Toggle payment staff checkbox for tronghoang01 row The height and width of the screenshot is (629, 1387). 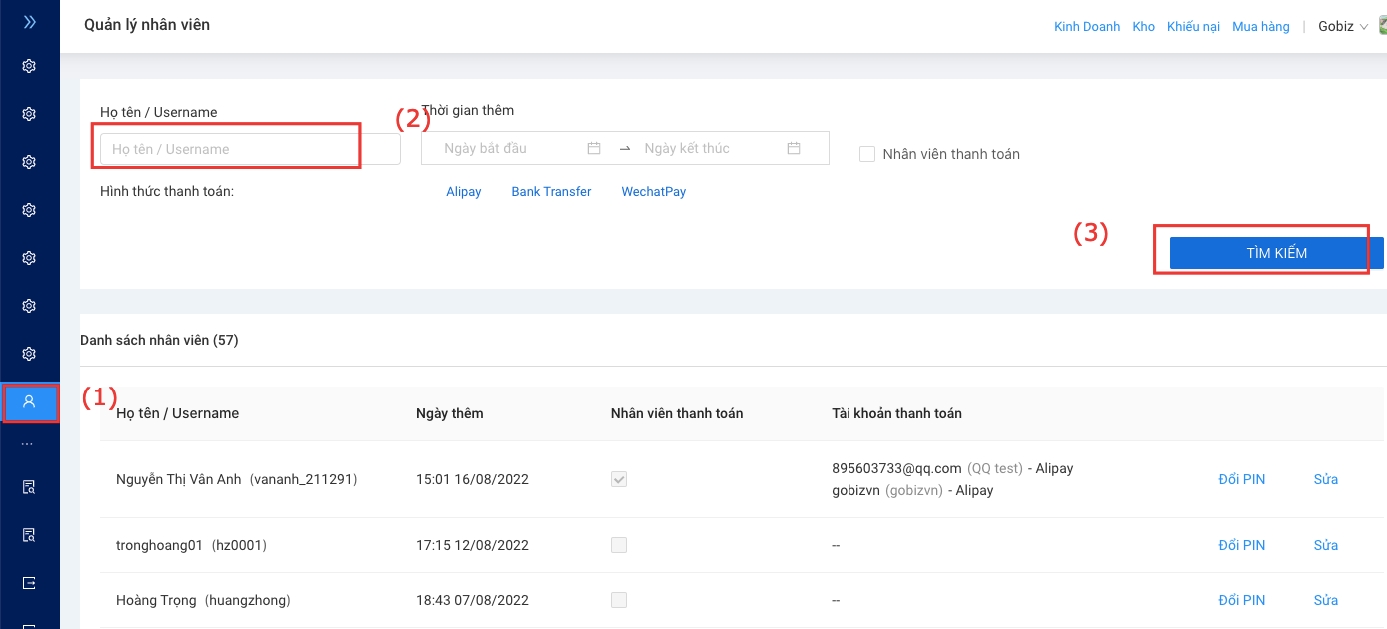619,545
